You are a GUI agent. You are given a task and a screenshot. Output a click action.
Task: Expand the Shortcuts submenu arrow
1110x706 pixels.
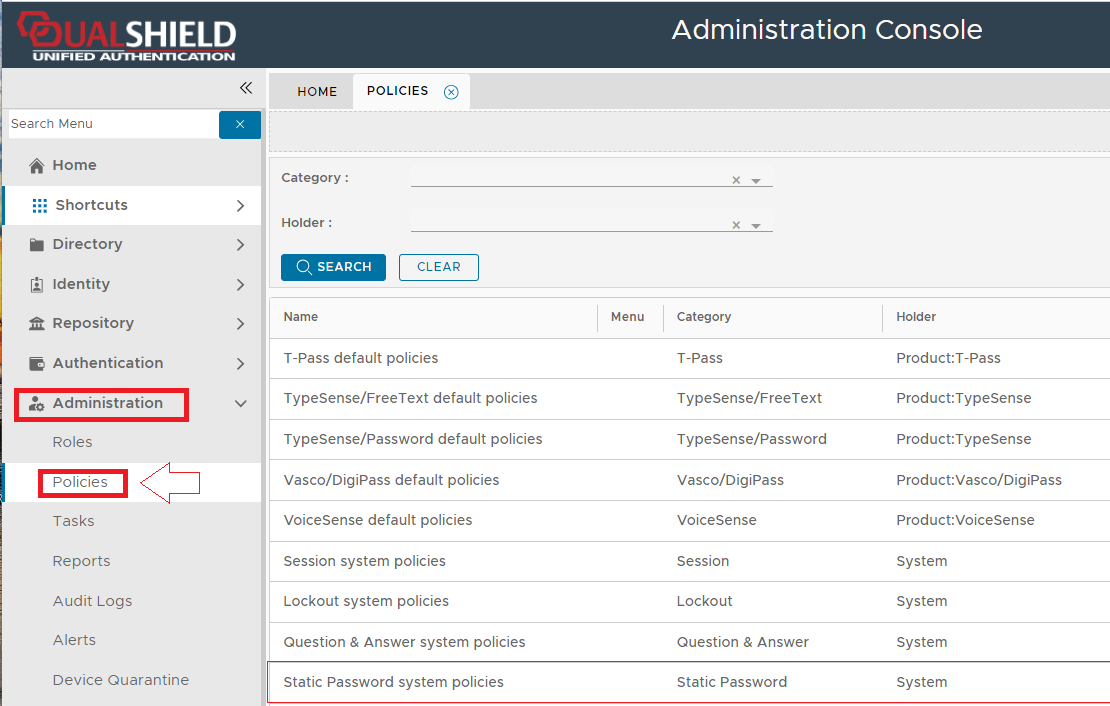tap(240, 206)
